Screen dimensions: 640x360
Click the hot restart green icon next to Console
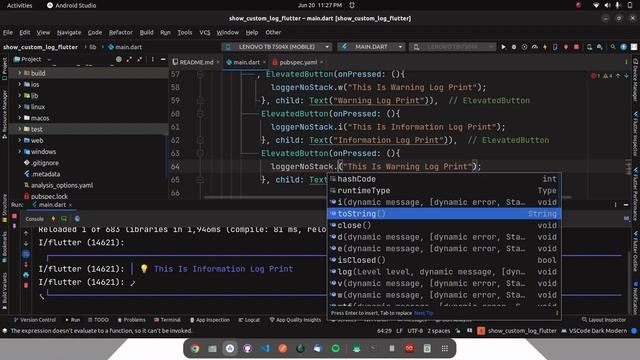(x=64, y=219)
